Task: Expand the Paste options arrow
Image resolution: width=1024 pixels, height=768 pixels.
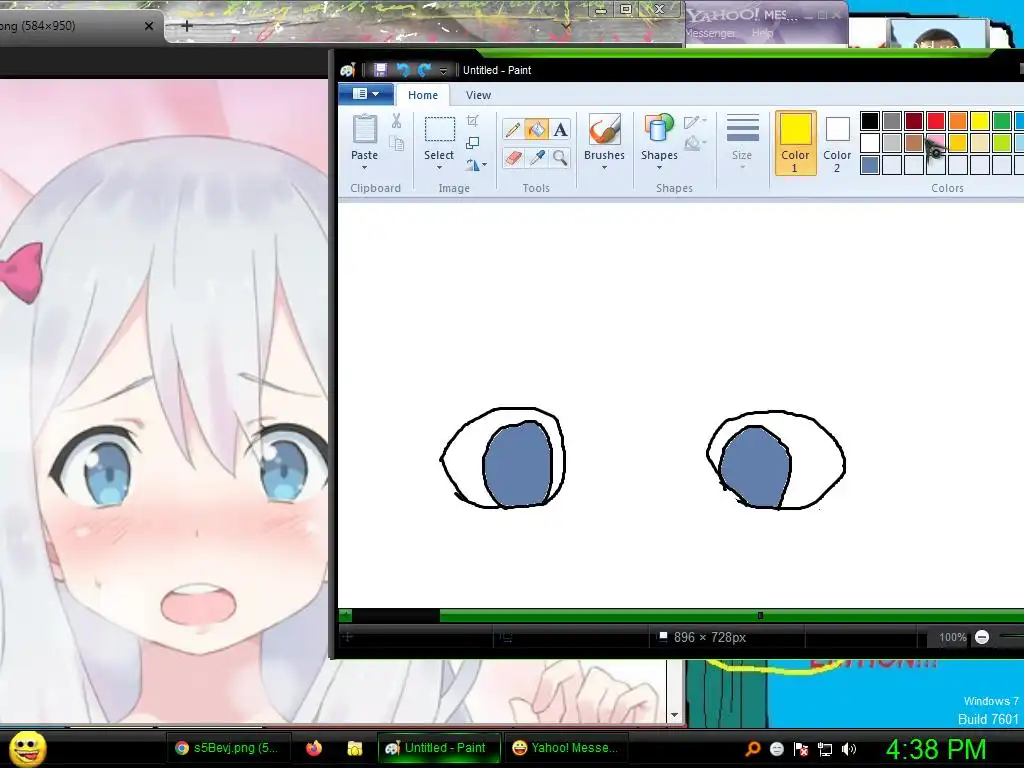Action: pyautogui.click(x=364, y=168)
